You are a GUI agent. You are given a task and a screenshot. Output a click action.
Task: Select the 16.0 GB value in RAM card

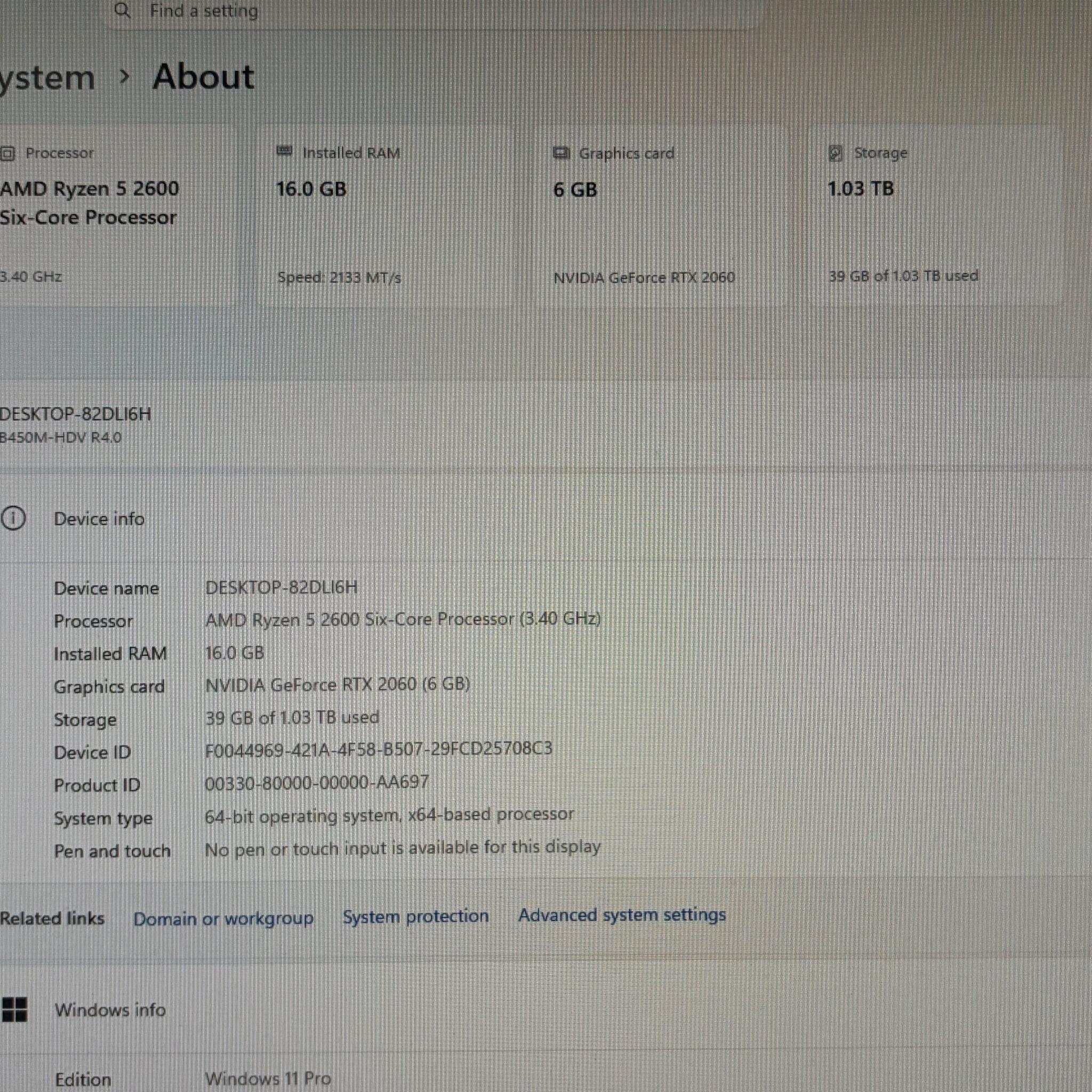311,189
